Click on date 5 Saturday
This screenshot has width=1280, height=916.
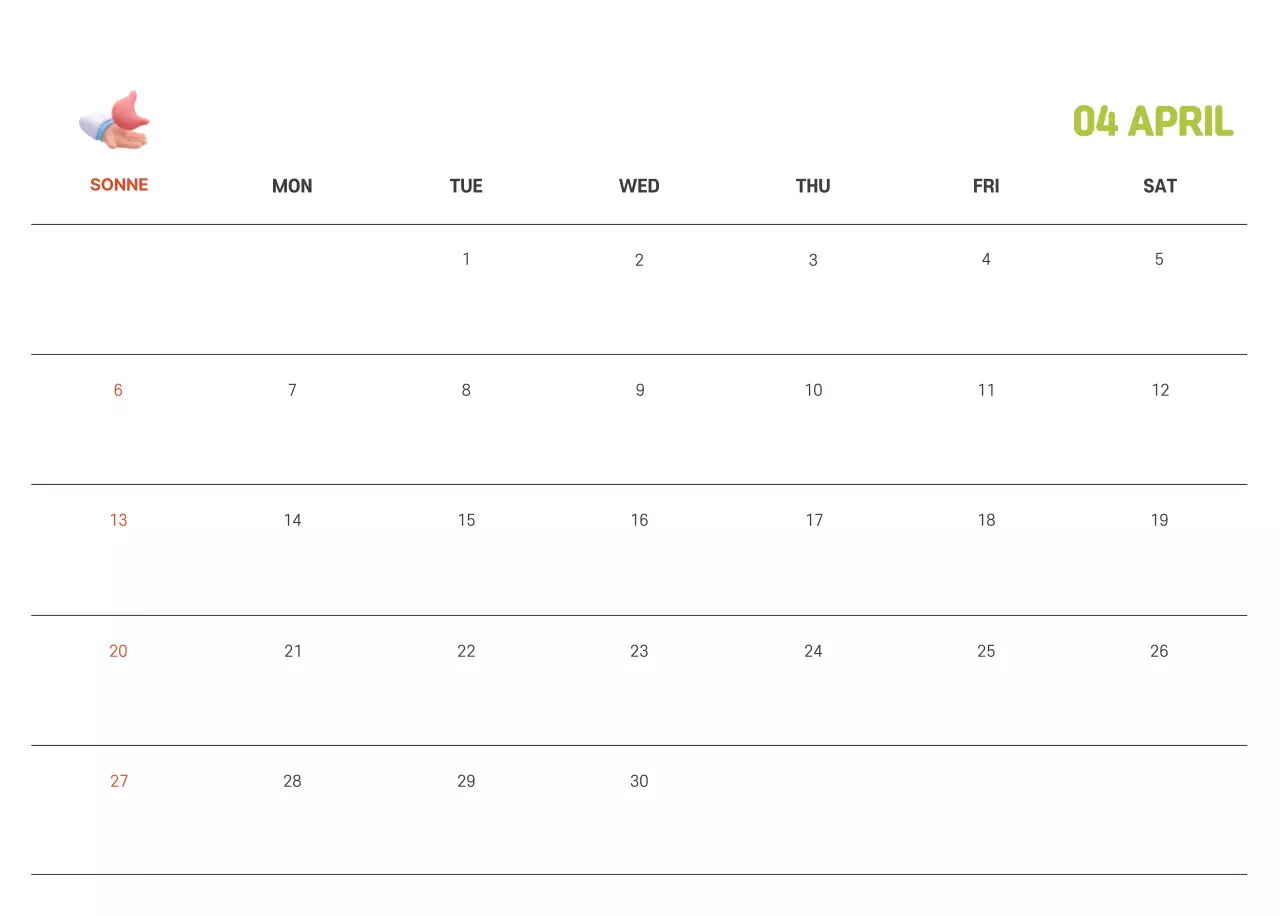pos(1159,260)
